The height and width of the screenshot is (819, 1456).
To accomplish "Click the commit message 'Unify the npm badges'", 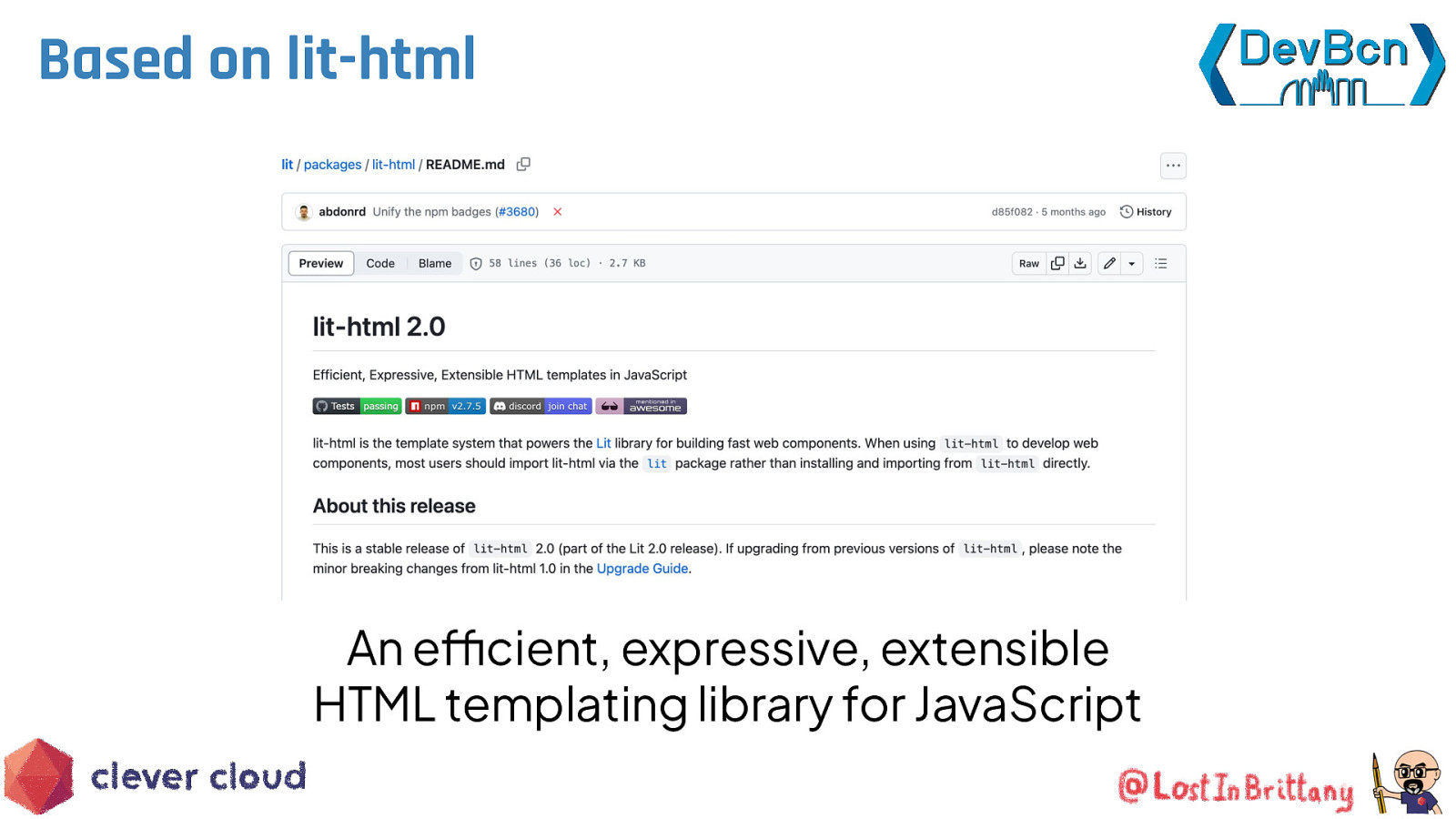I will pyautogui.click(x=431, y=212).
